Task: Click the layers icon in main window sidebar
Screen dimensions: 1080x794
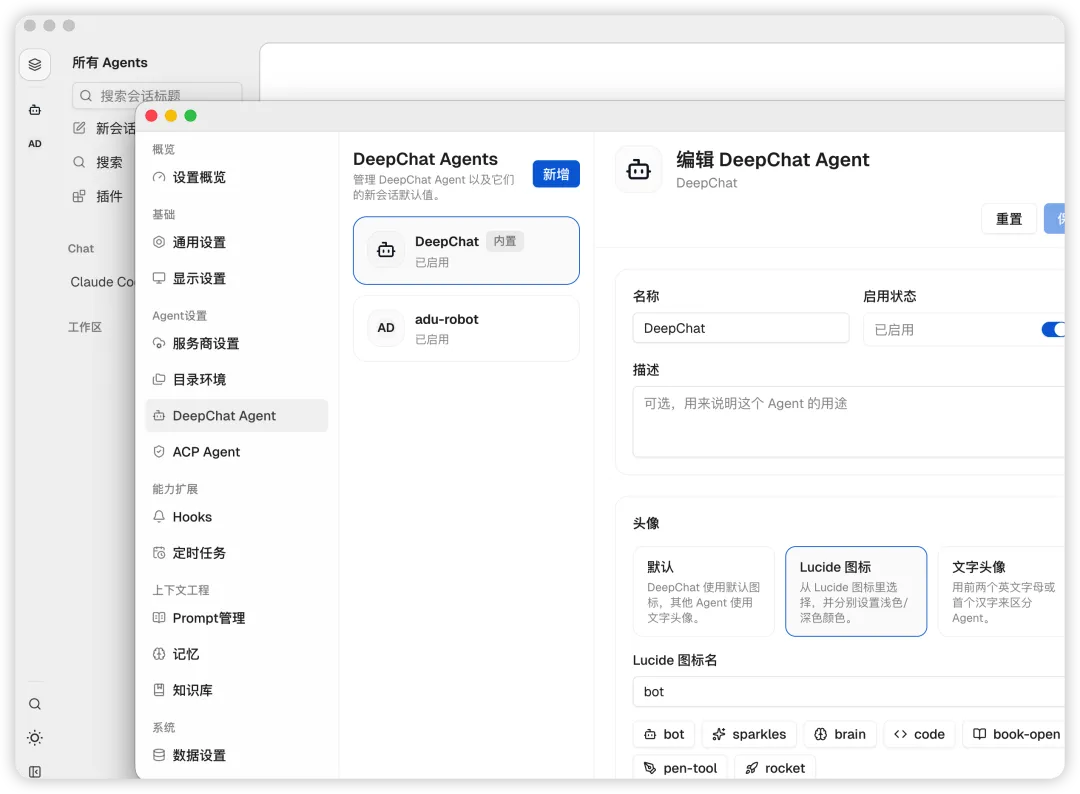Action: pos(34,65)
